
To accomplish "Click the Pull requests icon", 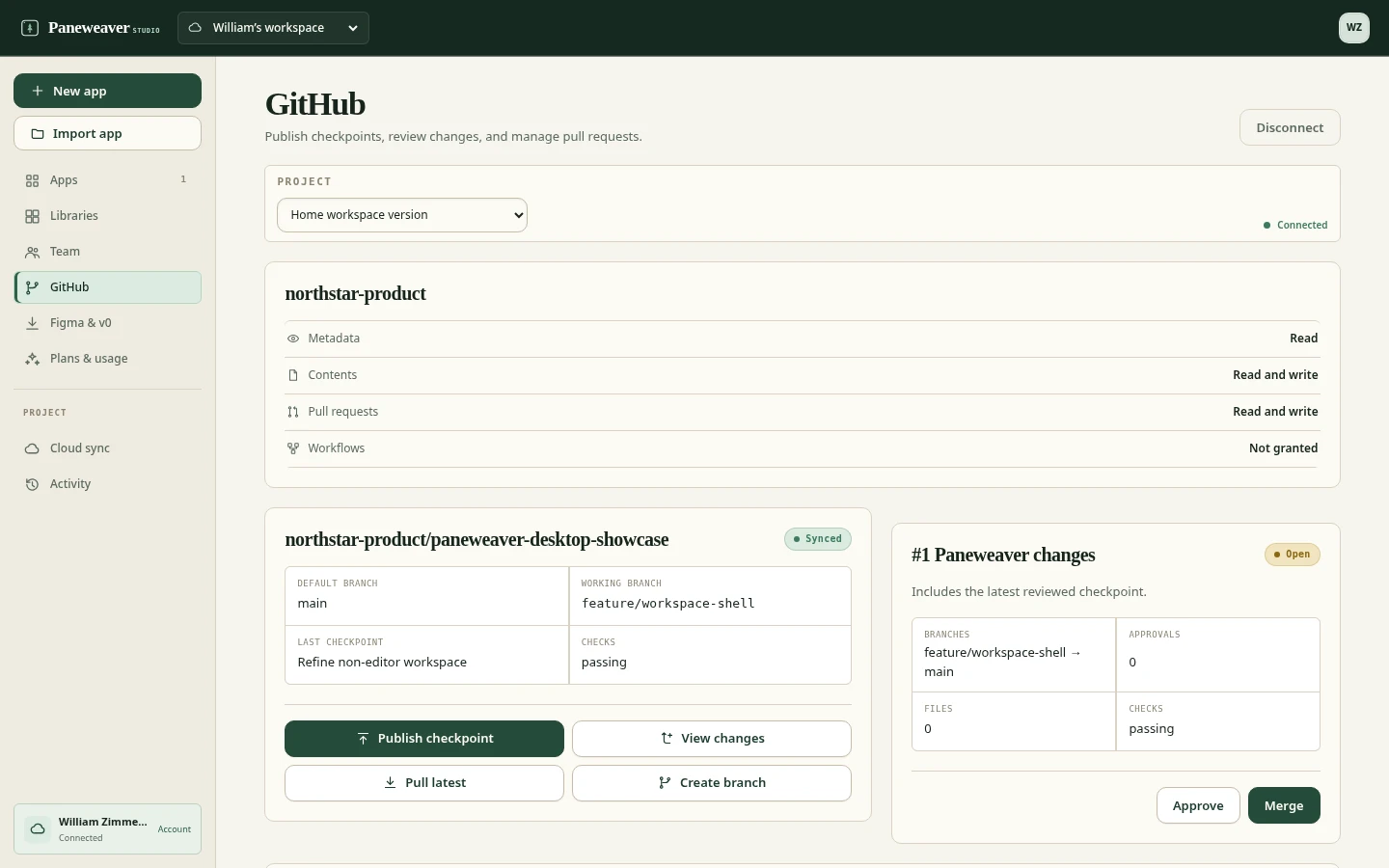I will [293, 412].
